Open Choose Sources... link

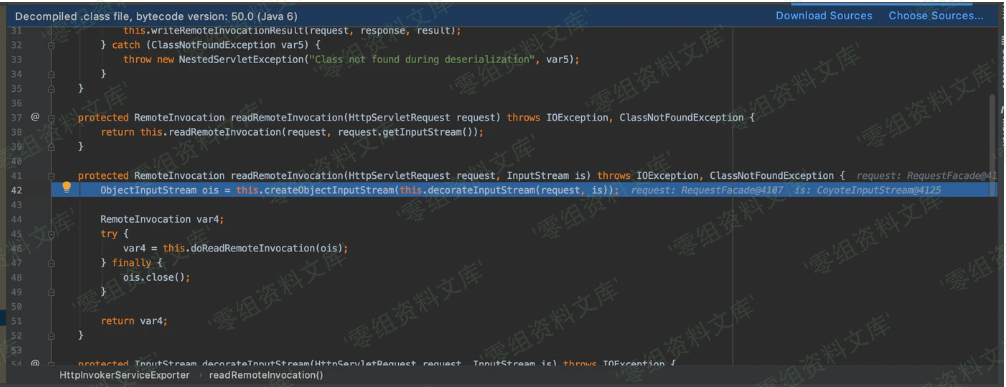pyautogui.click(x=935, y=15)
